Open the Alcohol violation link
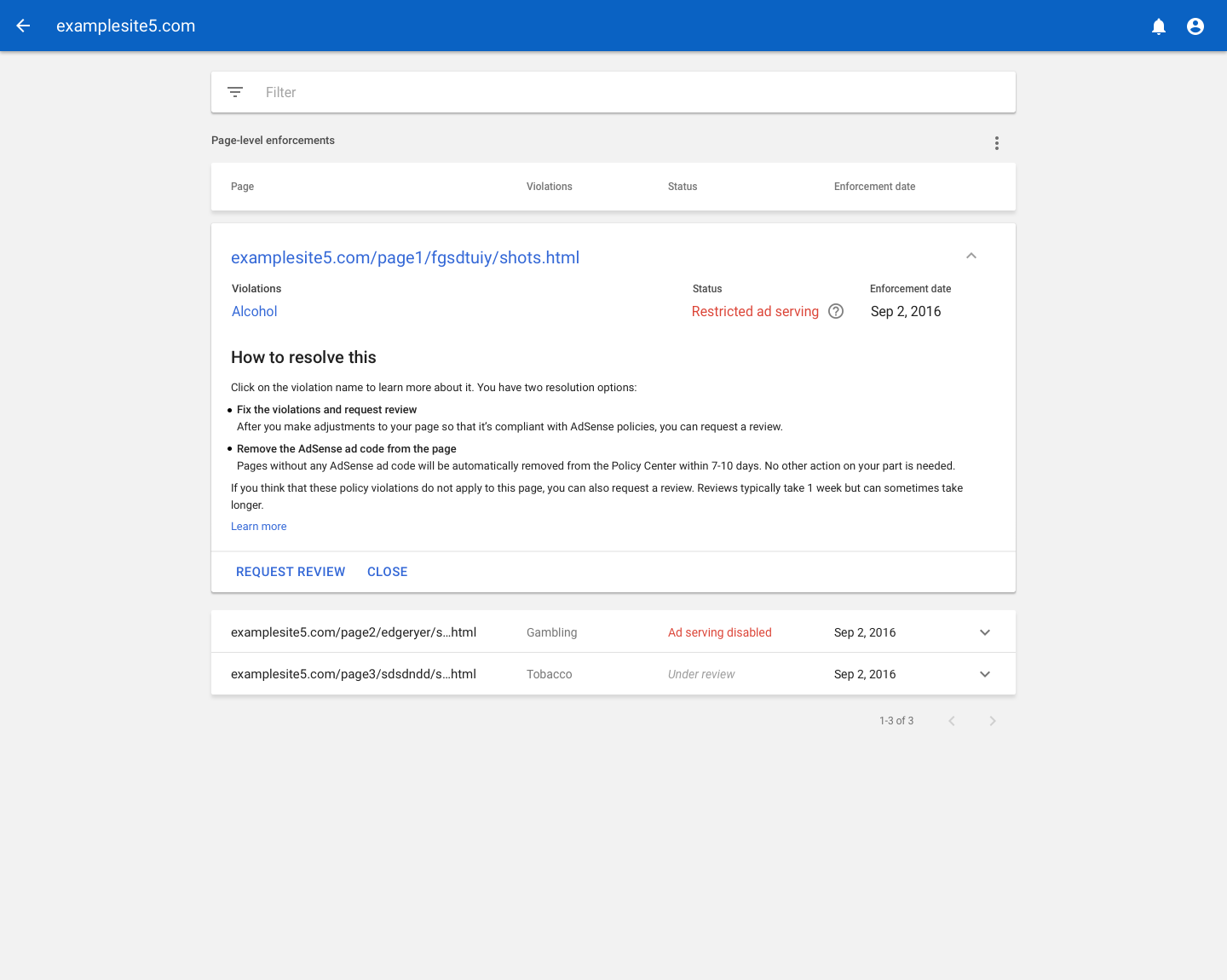 (254, 311)
